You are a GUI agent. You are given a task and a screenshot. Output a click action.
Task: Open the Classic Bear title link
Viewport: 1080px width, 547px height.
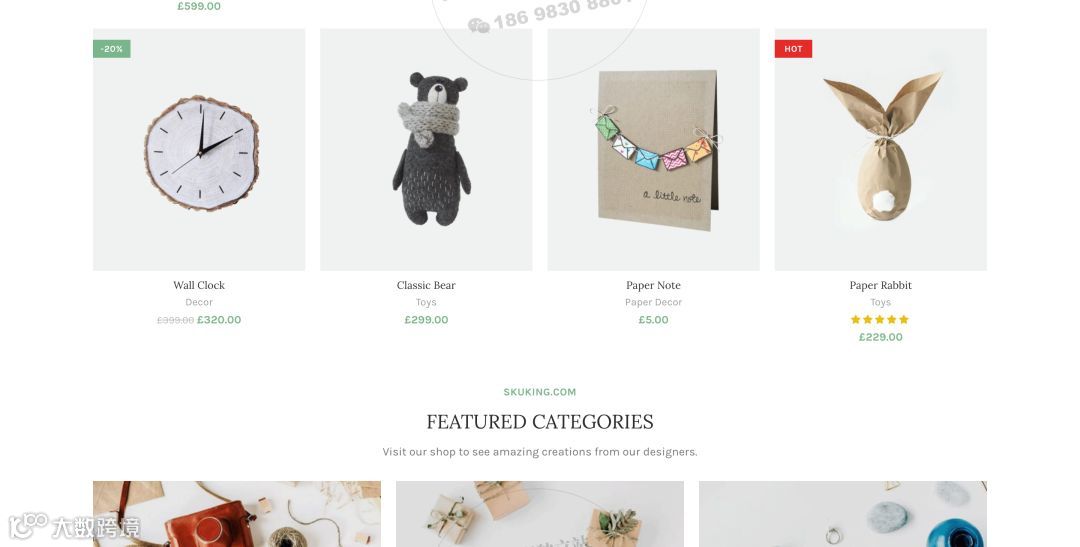pos(426,285)
